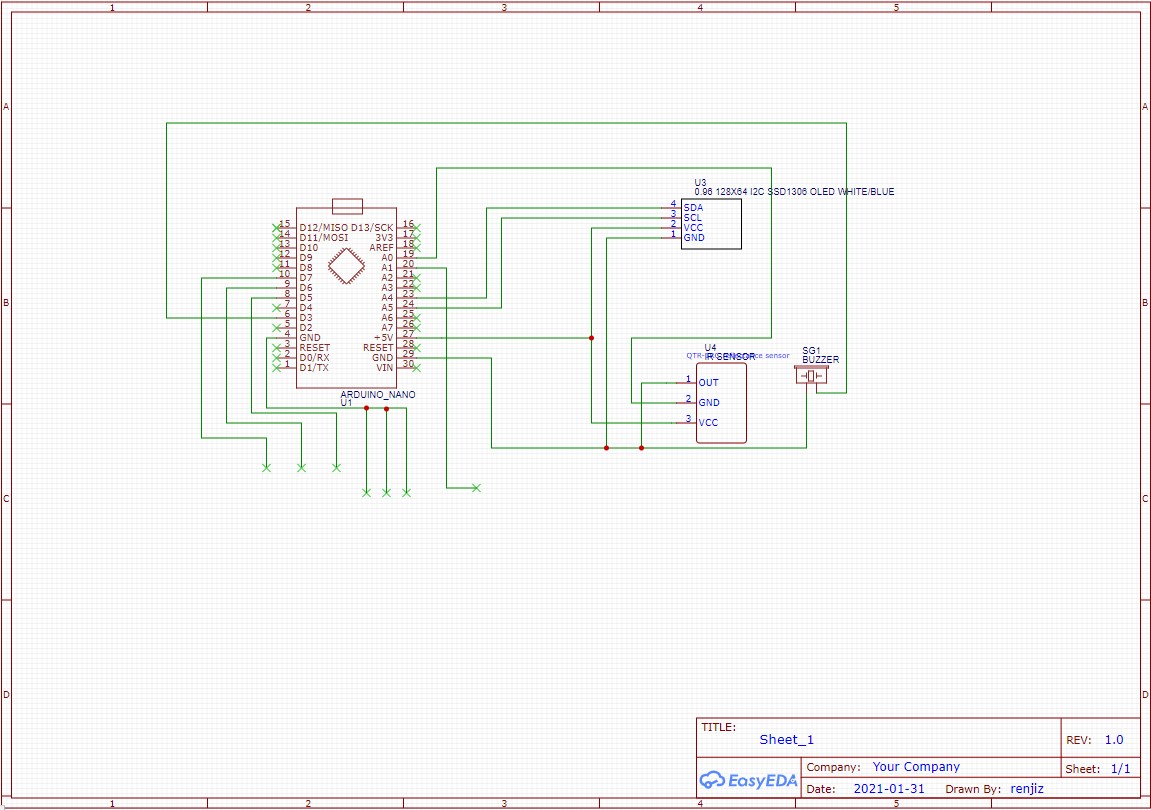Click the no-connect marker on the VIN pin

[416, 368]
